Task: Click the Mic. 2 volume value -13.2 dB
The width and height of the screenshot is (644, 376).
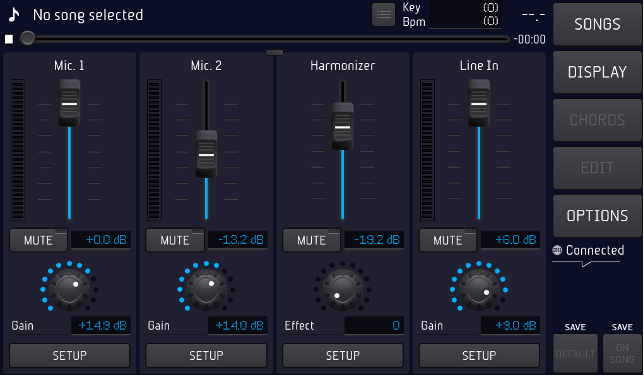Action: pos(238,240)
